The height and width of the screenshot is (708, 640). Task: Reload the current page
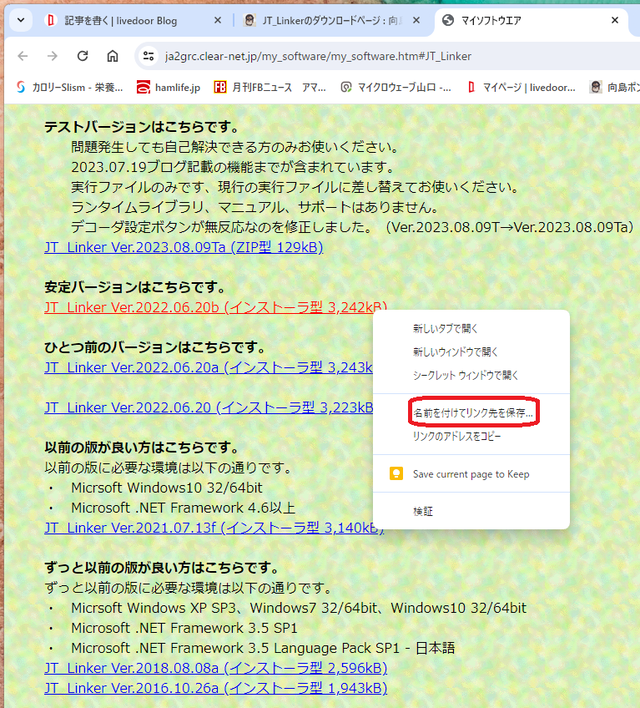(x=82, y=56)
